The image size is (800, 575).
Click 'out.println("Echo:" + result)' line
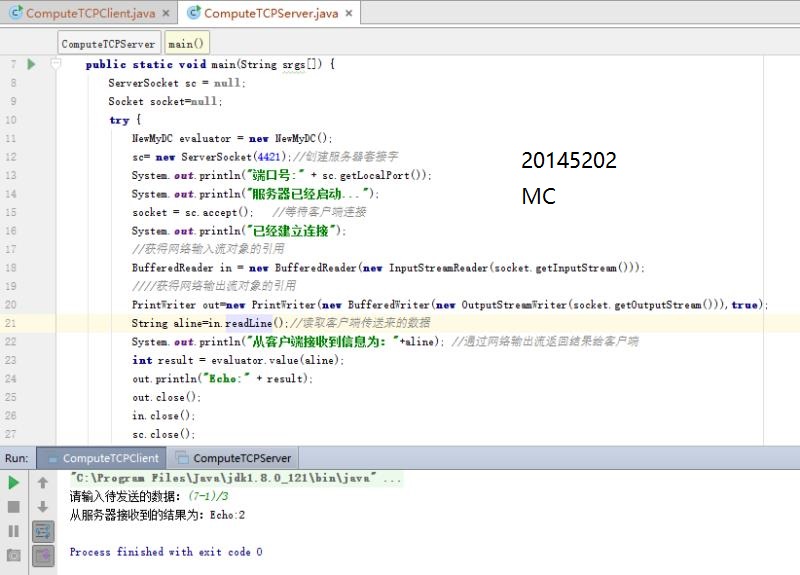point(222,379)
